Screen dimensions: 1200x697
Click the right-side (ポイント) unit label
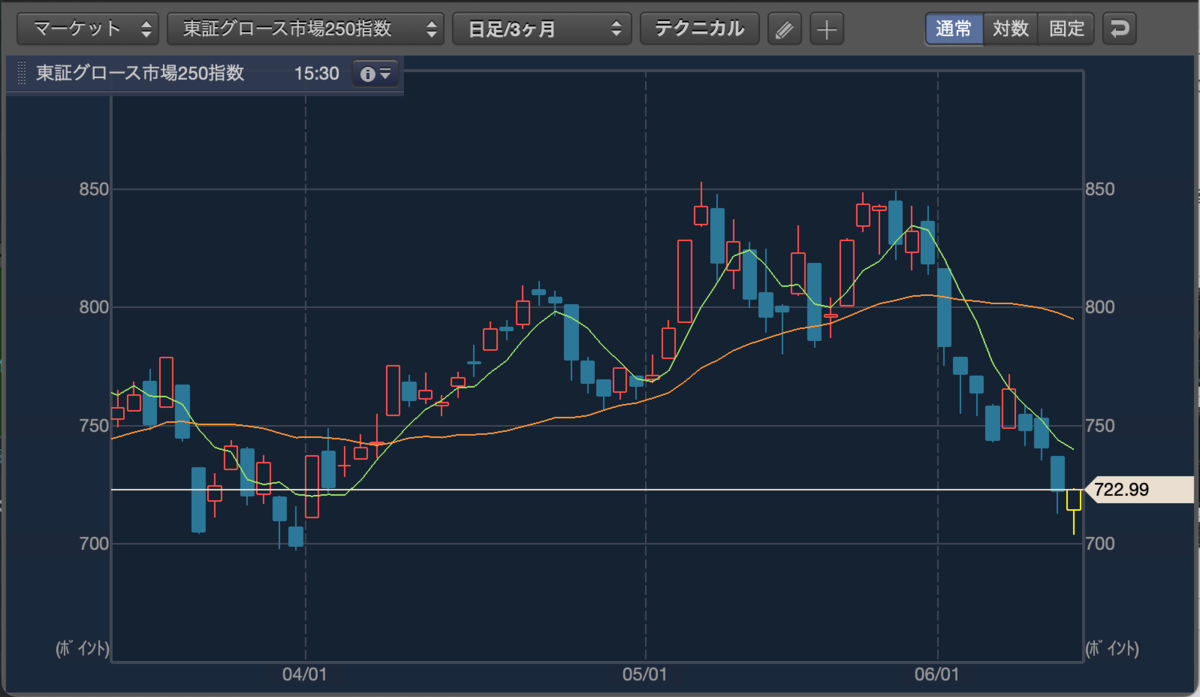click(x=1112, y=649)
